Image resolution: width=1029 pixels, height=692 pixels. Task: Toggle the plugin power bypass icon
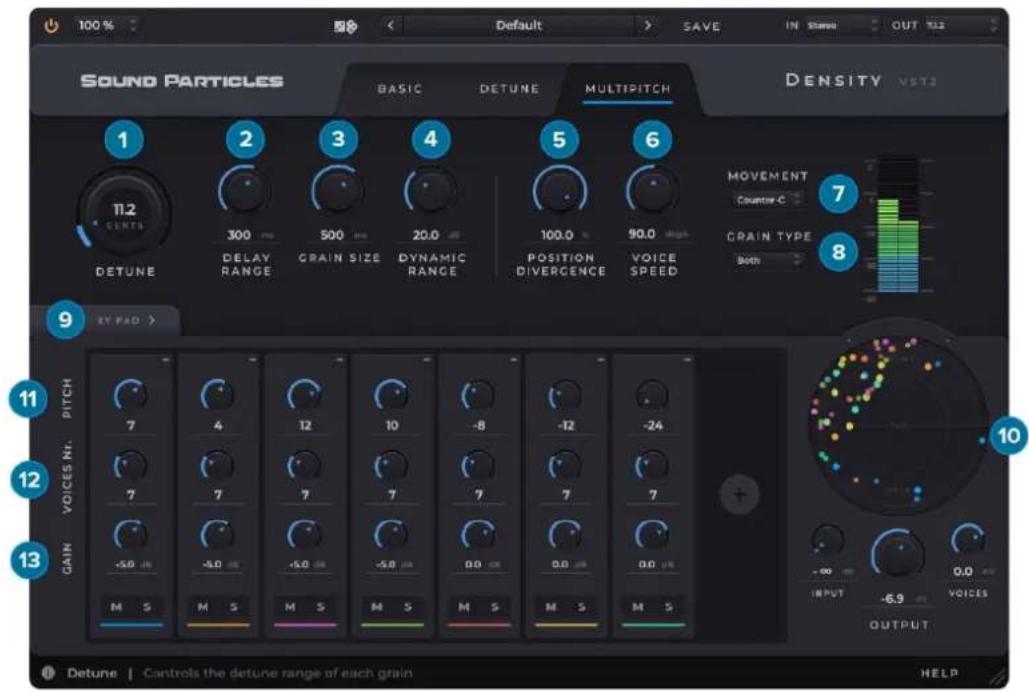pyautogui.click(x=51, y=26)
